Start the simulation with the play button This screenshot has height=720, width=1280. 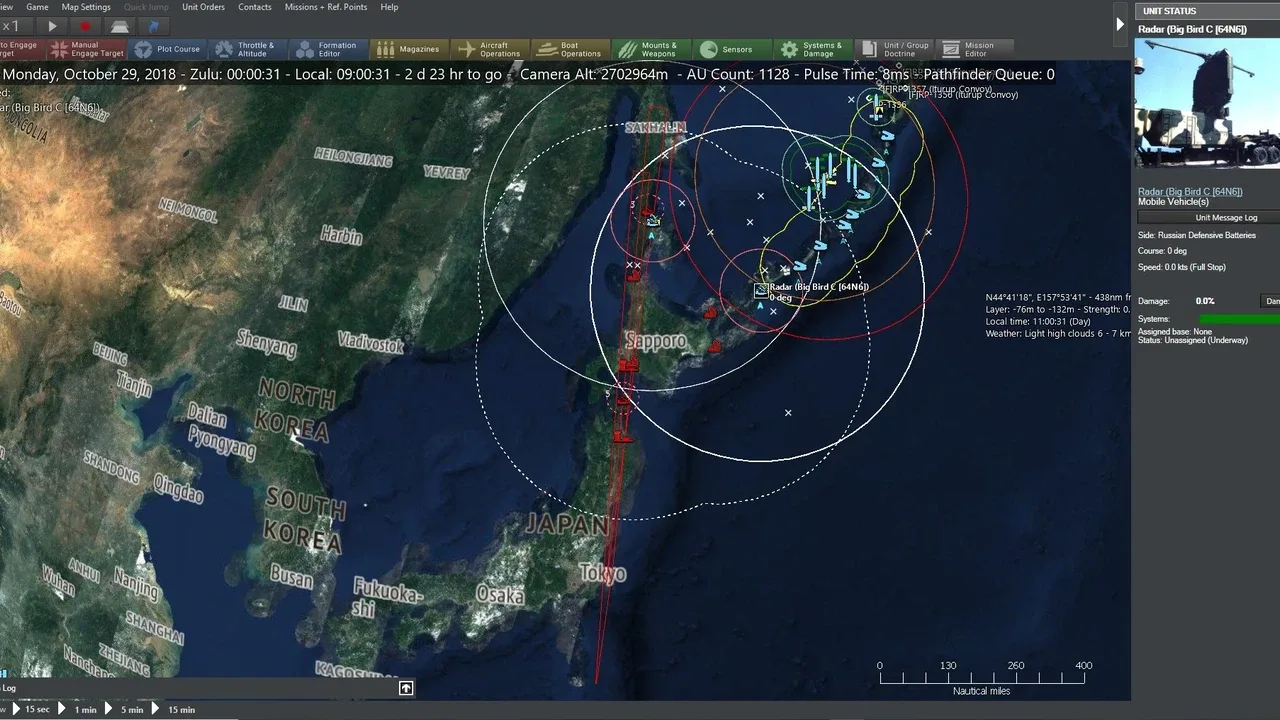coord(52,27)
